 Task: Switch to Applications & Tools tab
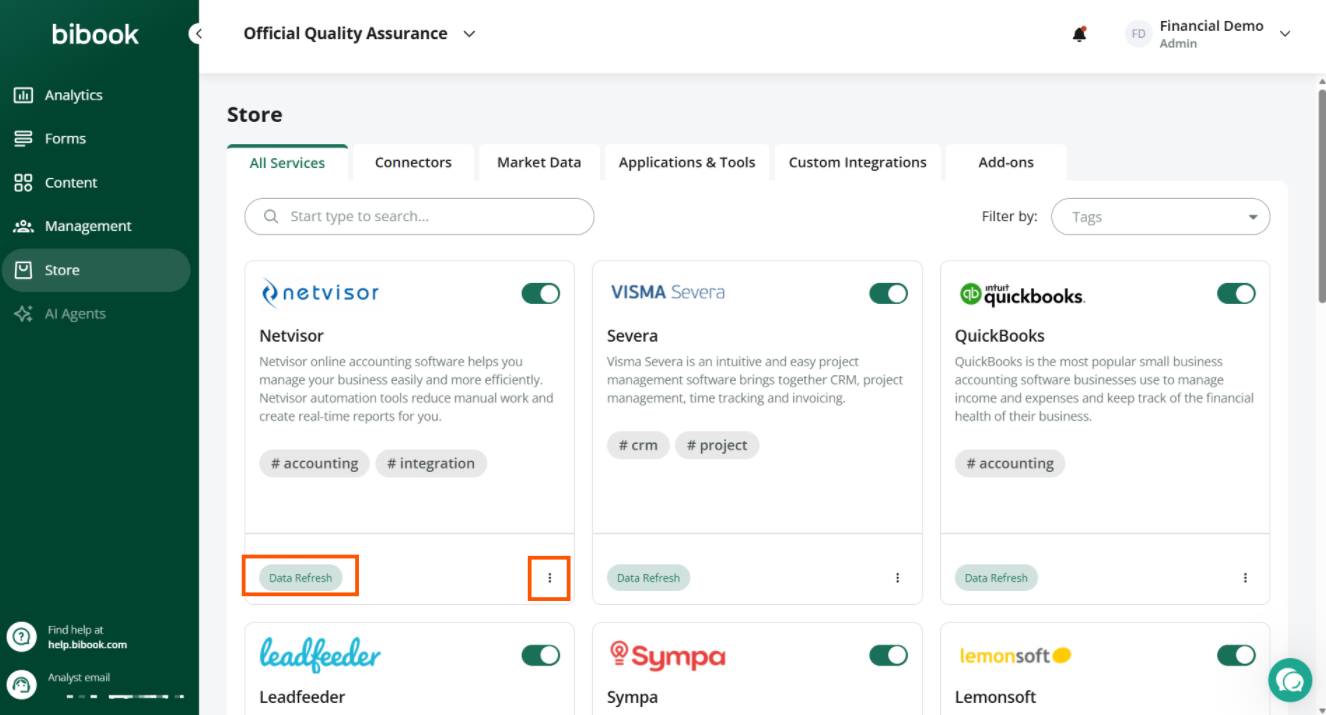(x=687, y=162)
